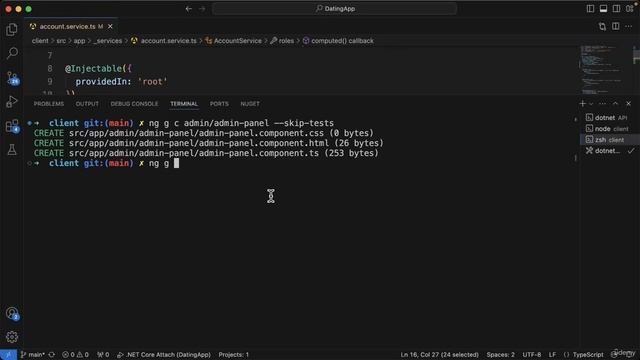Toggle the secondary side bar layout button
The width and height of the screenshot is (640, 360).
point(616,9)
